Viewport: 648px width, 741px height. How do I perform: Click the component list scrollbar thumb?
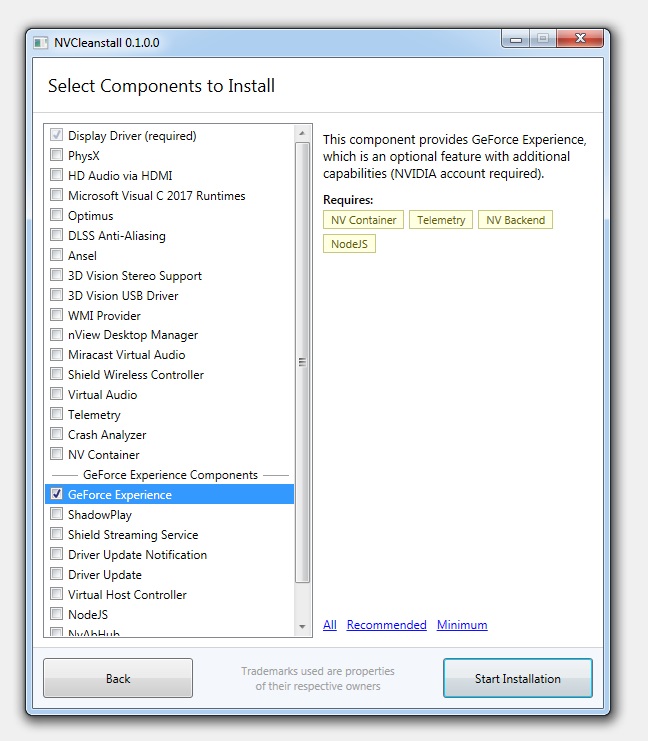tap(302, 362)
